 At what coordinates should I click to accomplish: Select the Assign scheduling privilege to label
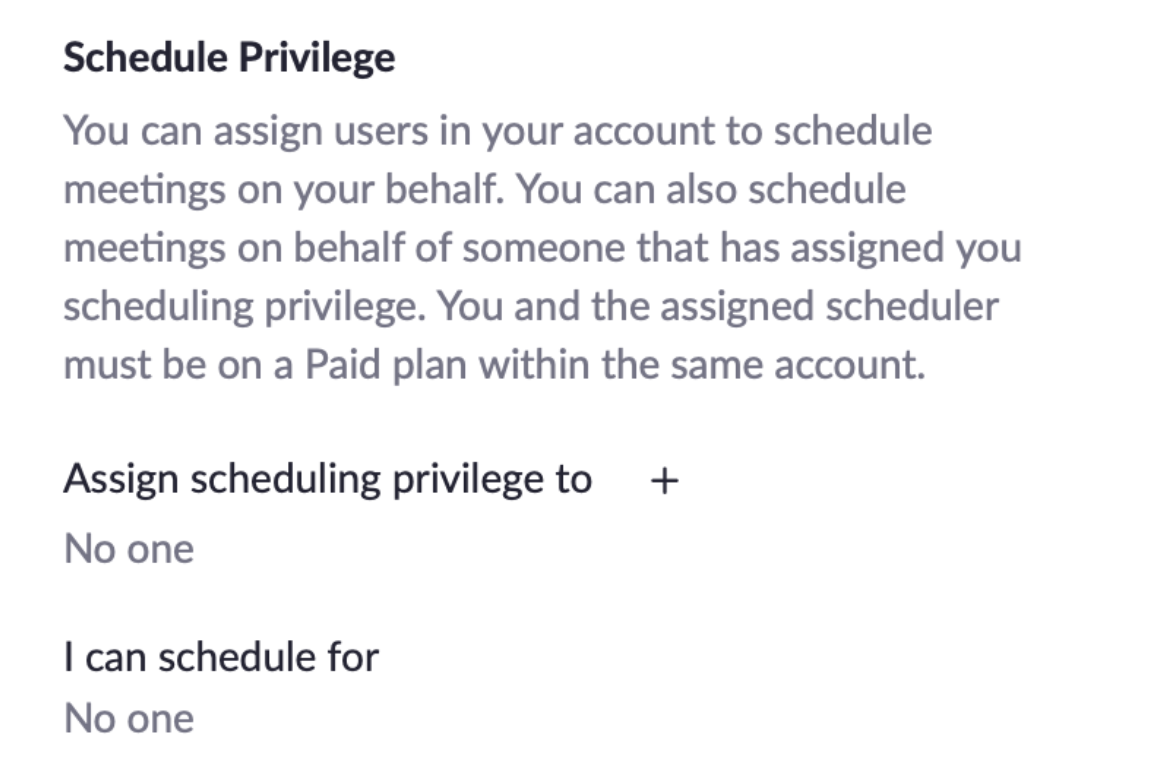(x=328, y=480)
